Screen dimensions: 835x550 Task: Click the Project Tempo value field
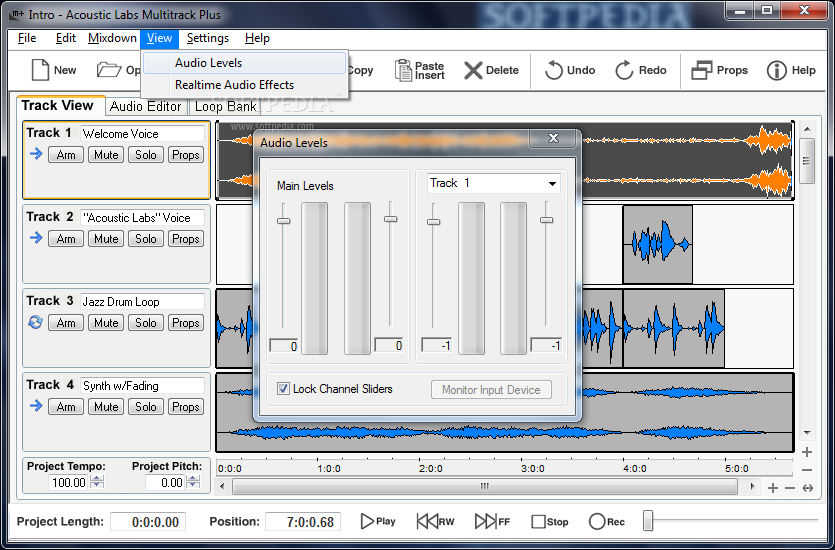pyautogui.click(x=69, y=482)
